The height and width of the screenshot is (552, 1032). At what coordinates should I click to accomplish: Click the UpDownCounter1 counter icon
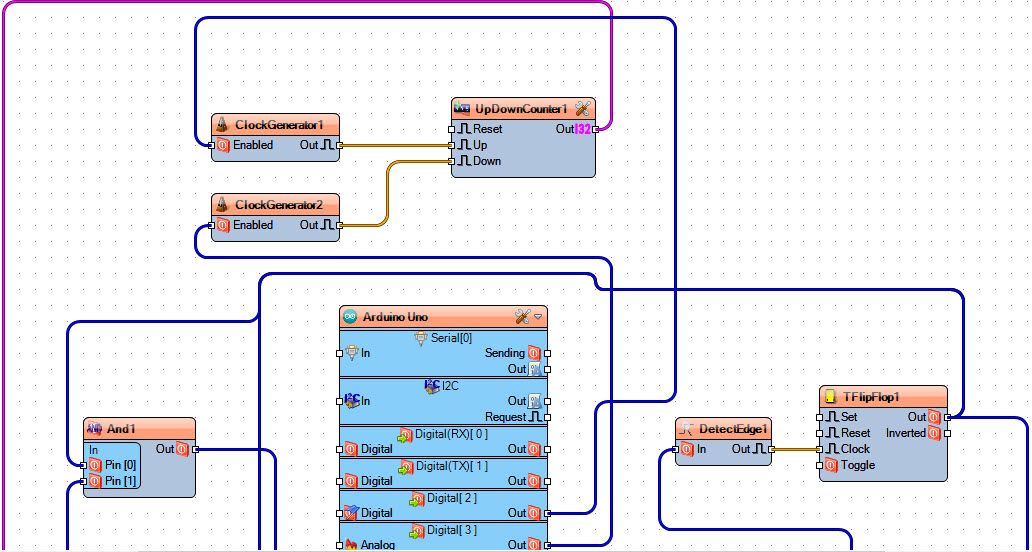click(463, 108)
